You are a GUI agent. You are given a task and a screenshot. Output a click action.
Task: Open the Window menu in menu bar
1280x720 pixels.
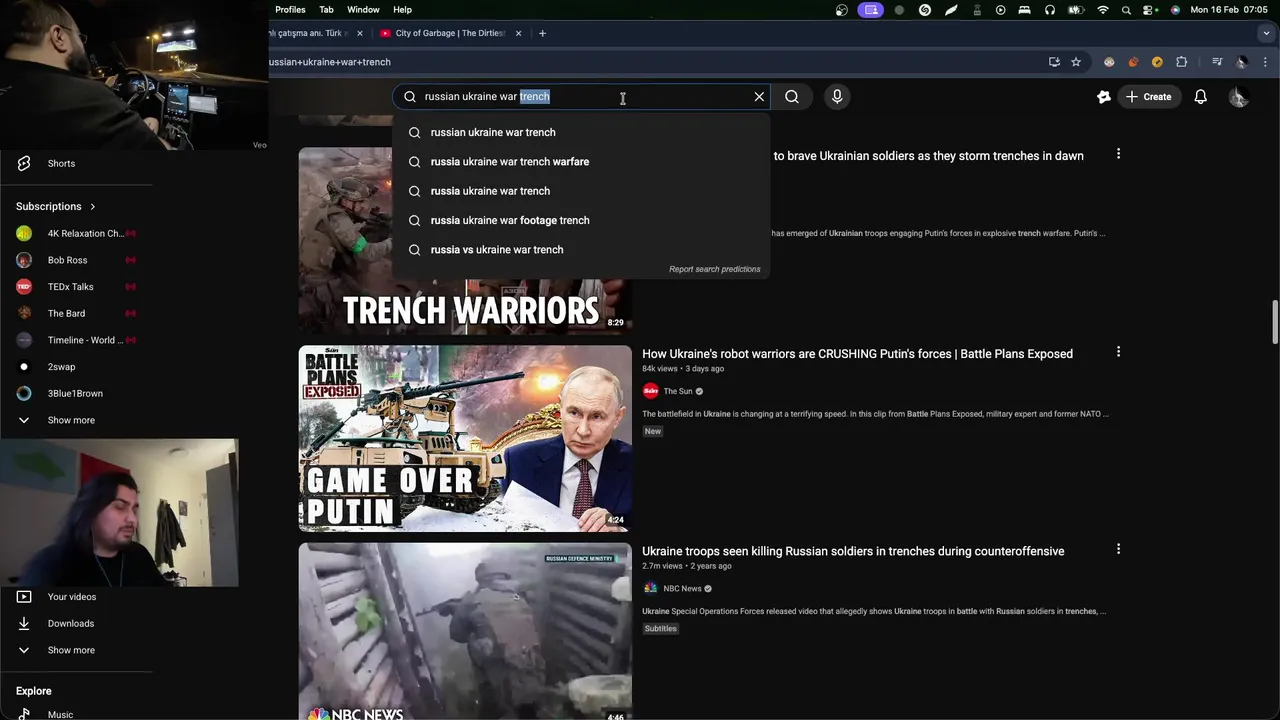[x=363, y=10]
